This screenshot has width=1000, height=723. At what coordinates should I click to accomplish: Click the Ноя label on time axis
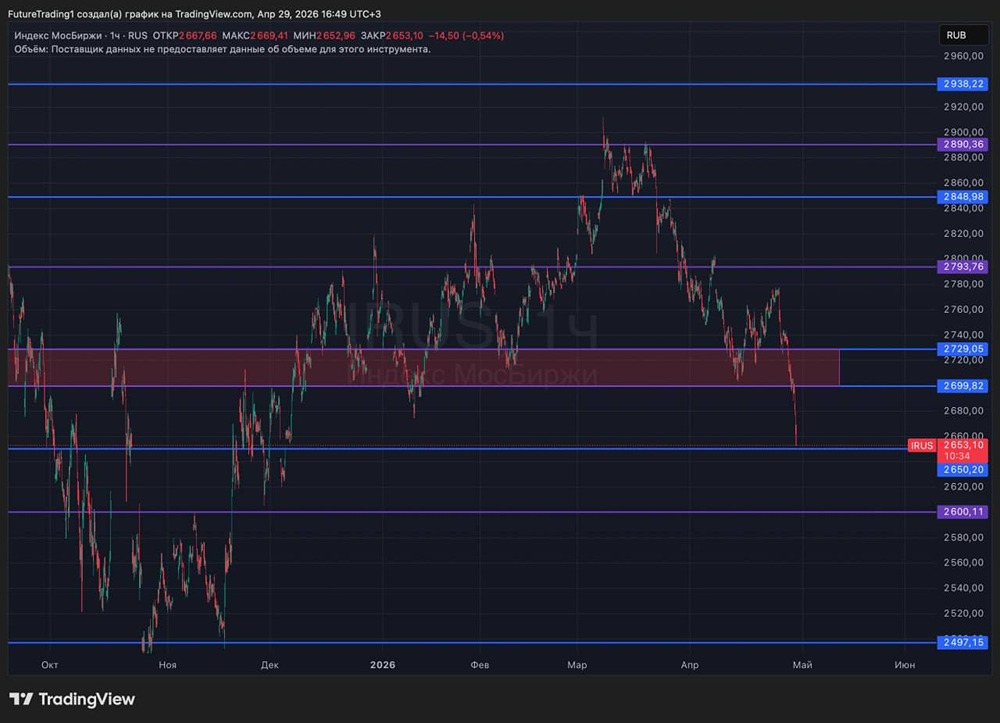(168, 665)
